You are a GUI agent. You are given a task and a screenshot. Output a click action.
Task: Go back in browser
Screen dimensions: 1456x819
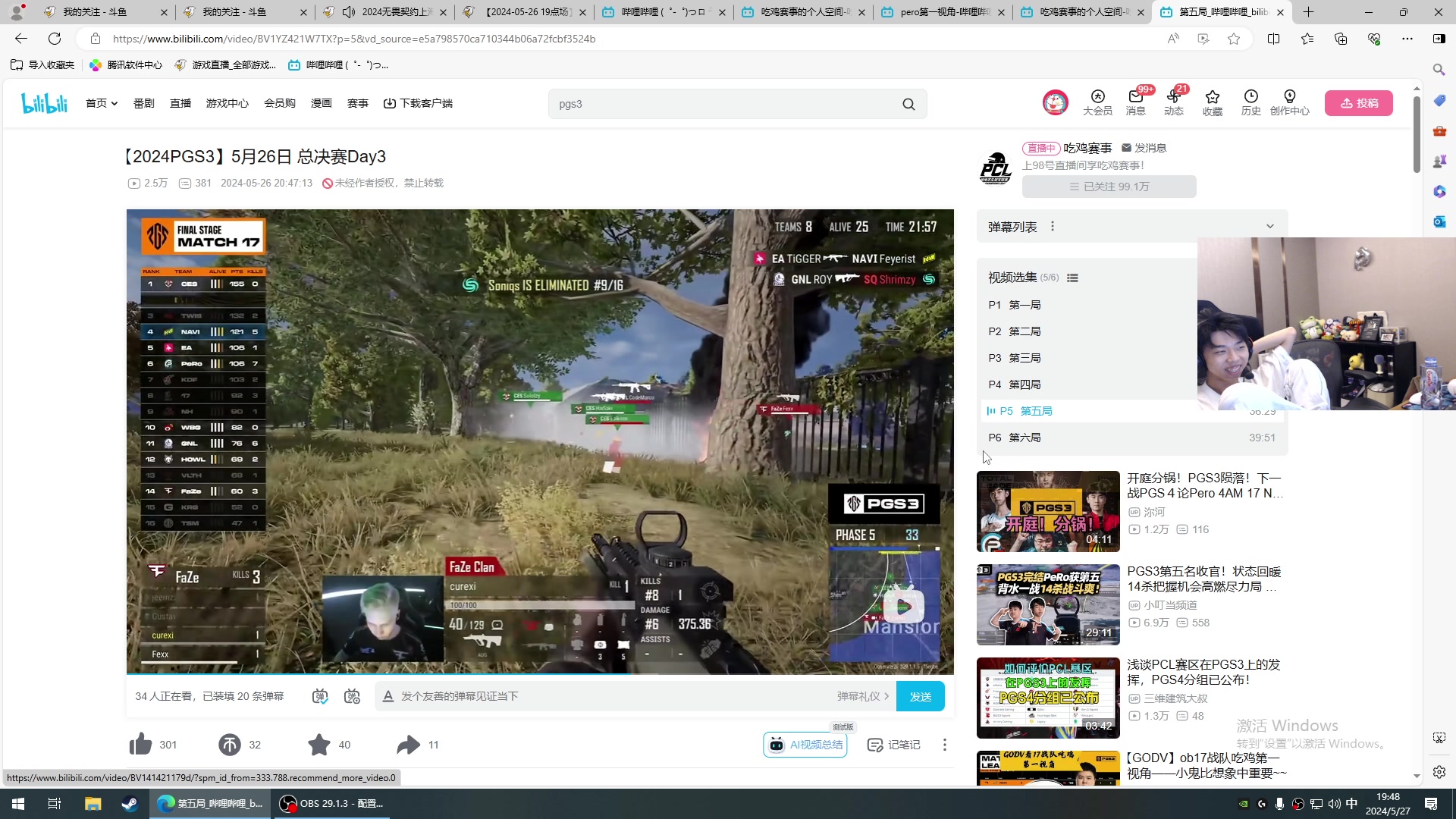(21, 39)
